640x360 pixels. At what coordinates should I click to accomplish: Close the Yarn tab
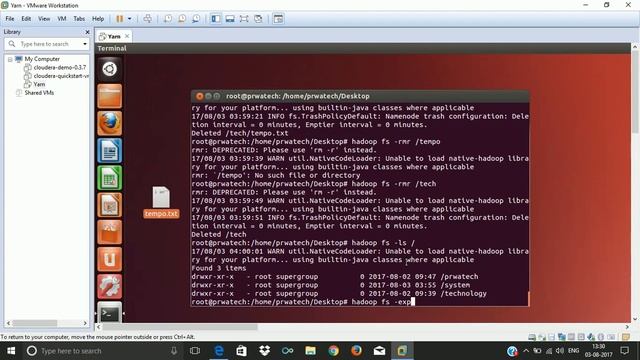click(127, 36)
